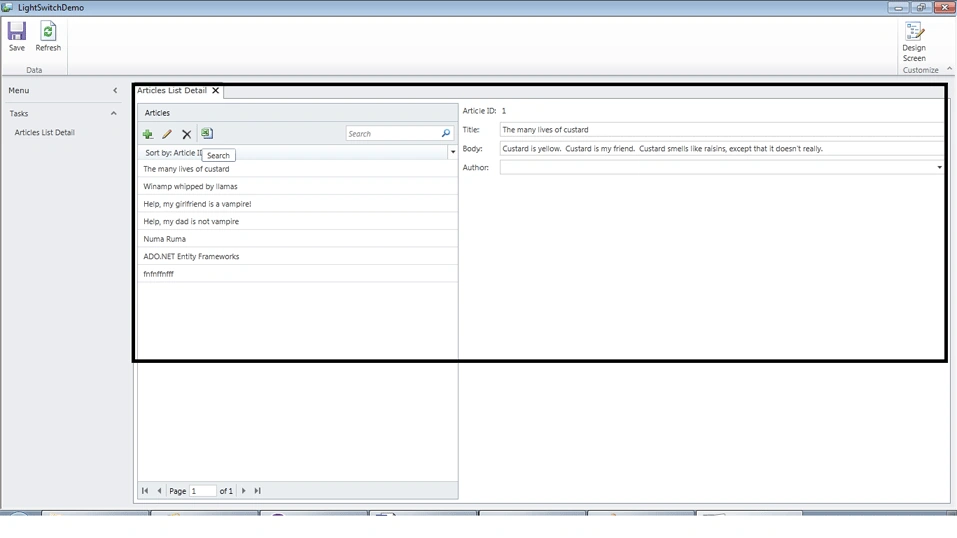Screen dimensions: 957x538
Task: Open Articles List Detail from Tasks menu
Action: pos(45,132)
